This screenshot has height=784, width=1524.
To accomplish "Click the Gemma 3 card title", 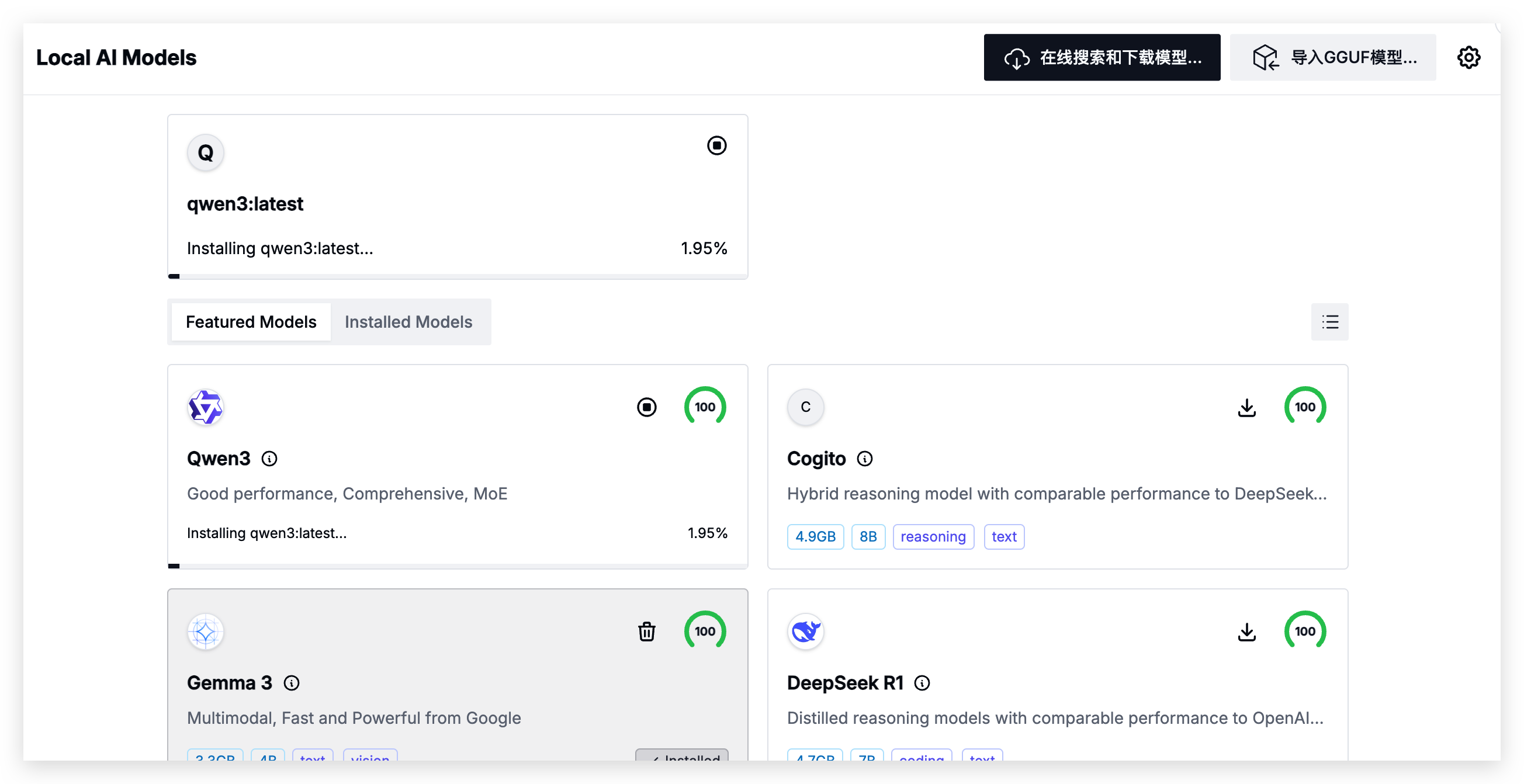I will [229, 683].
